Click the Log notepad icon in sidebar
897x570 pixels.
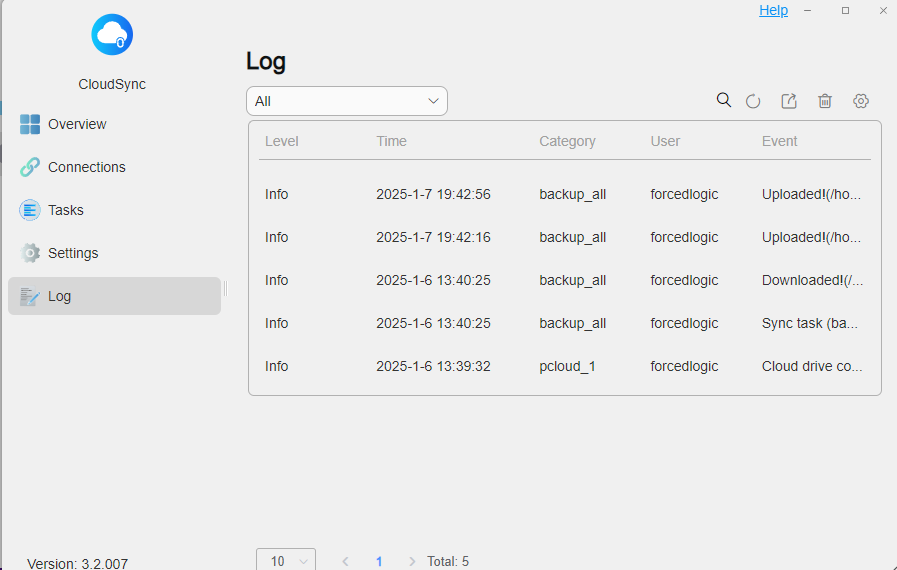[x=30, y=296]
